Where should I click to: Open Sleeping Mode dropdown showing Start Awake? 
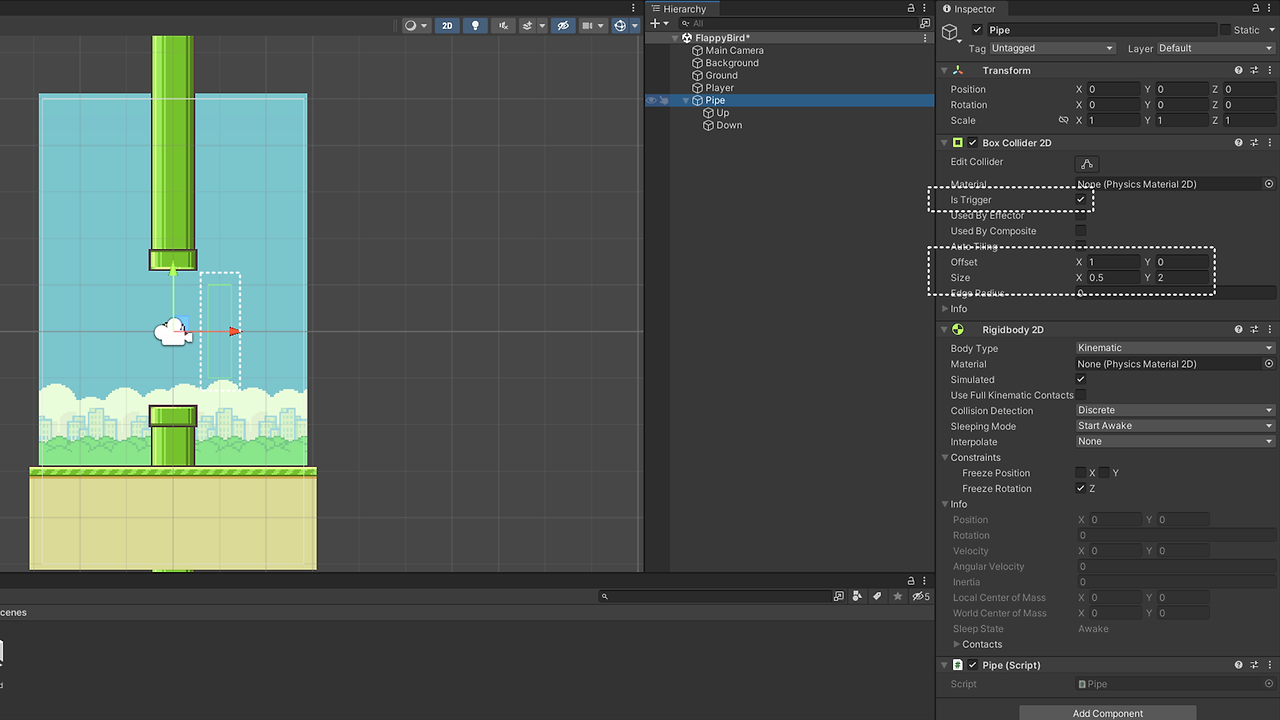tap(1175, 426)
